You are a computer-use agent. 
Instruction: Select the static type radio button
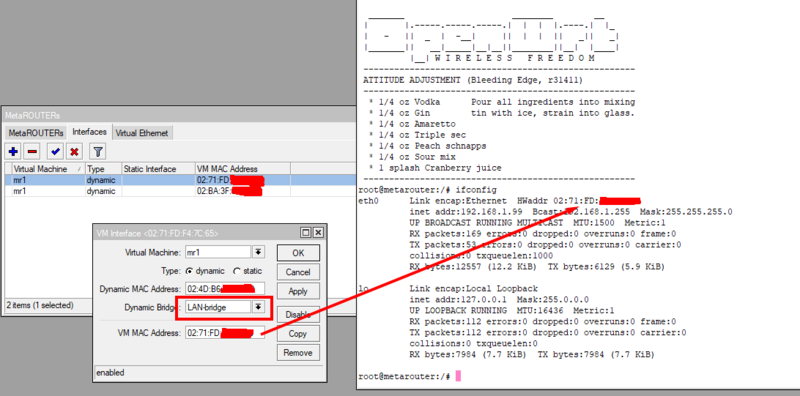tap(236, 271)
